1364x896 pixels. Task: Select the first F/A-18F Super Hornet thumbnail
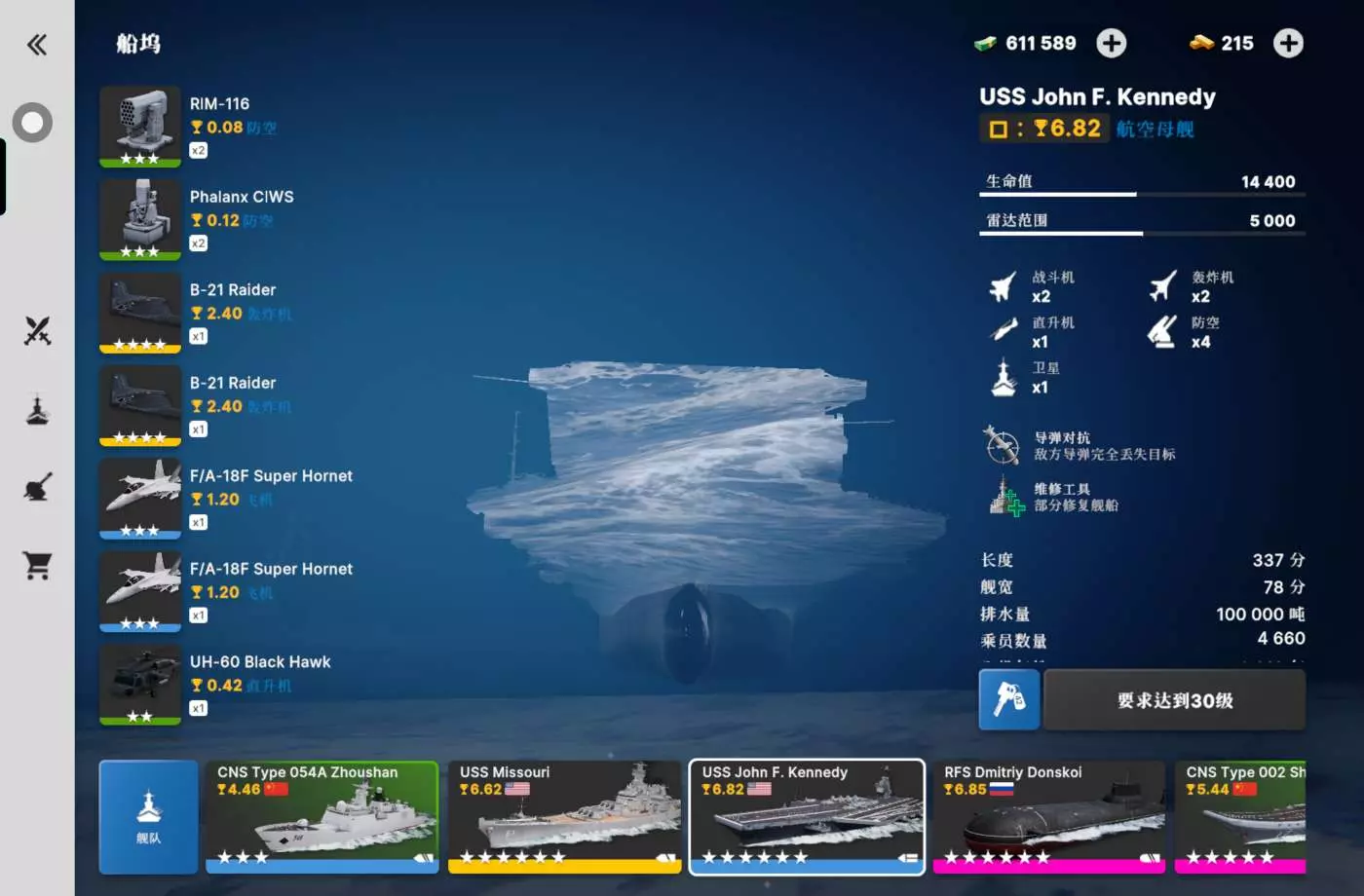click(x=140, y=499)
